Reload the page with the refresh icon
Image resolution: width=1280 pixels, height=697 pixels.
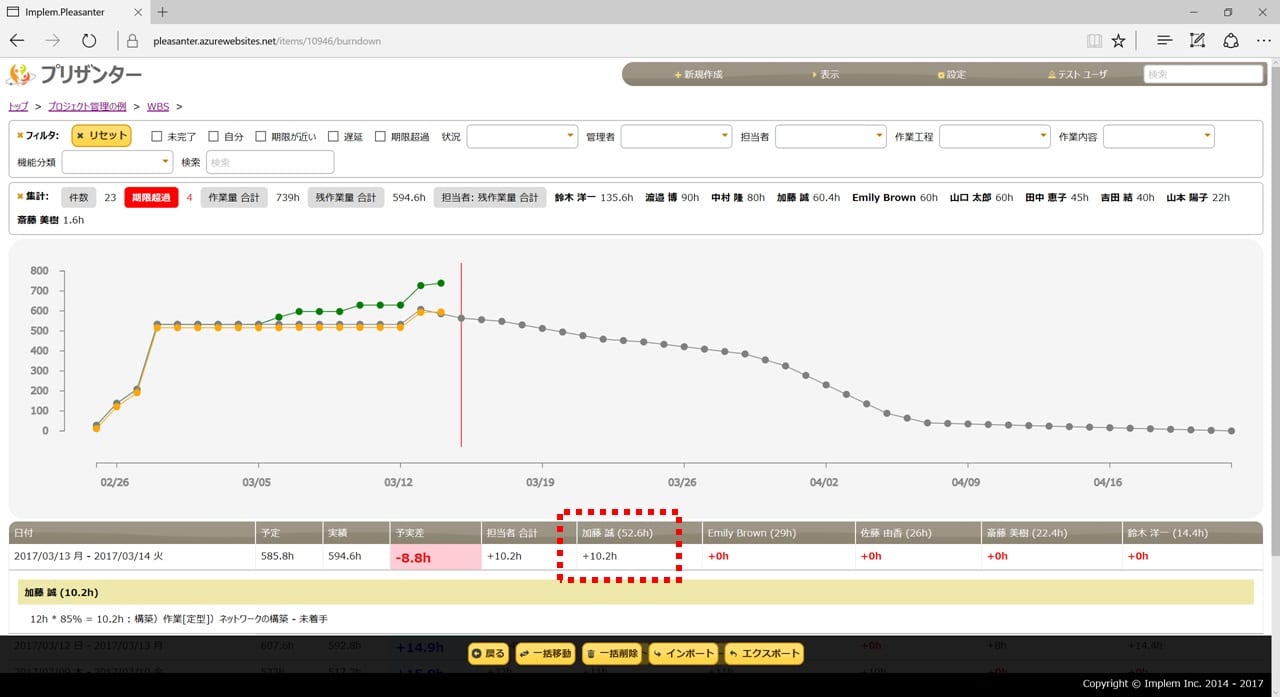pyautogui.click(x=89, y=41)
